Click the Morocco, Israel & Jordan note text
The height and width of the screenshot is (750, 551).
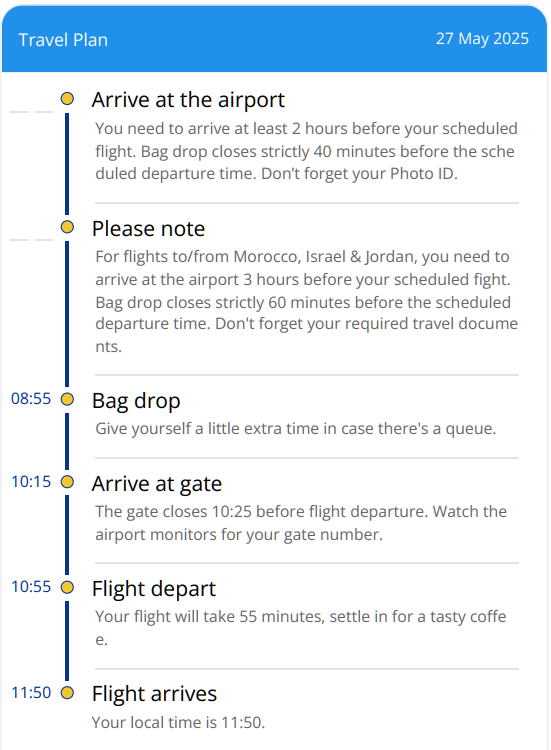point(307,301)
